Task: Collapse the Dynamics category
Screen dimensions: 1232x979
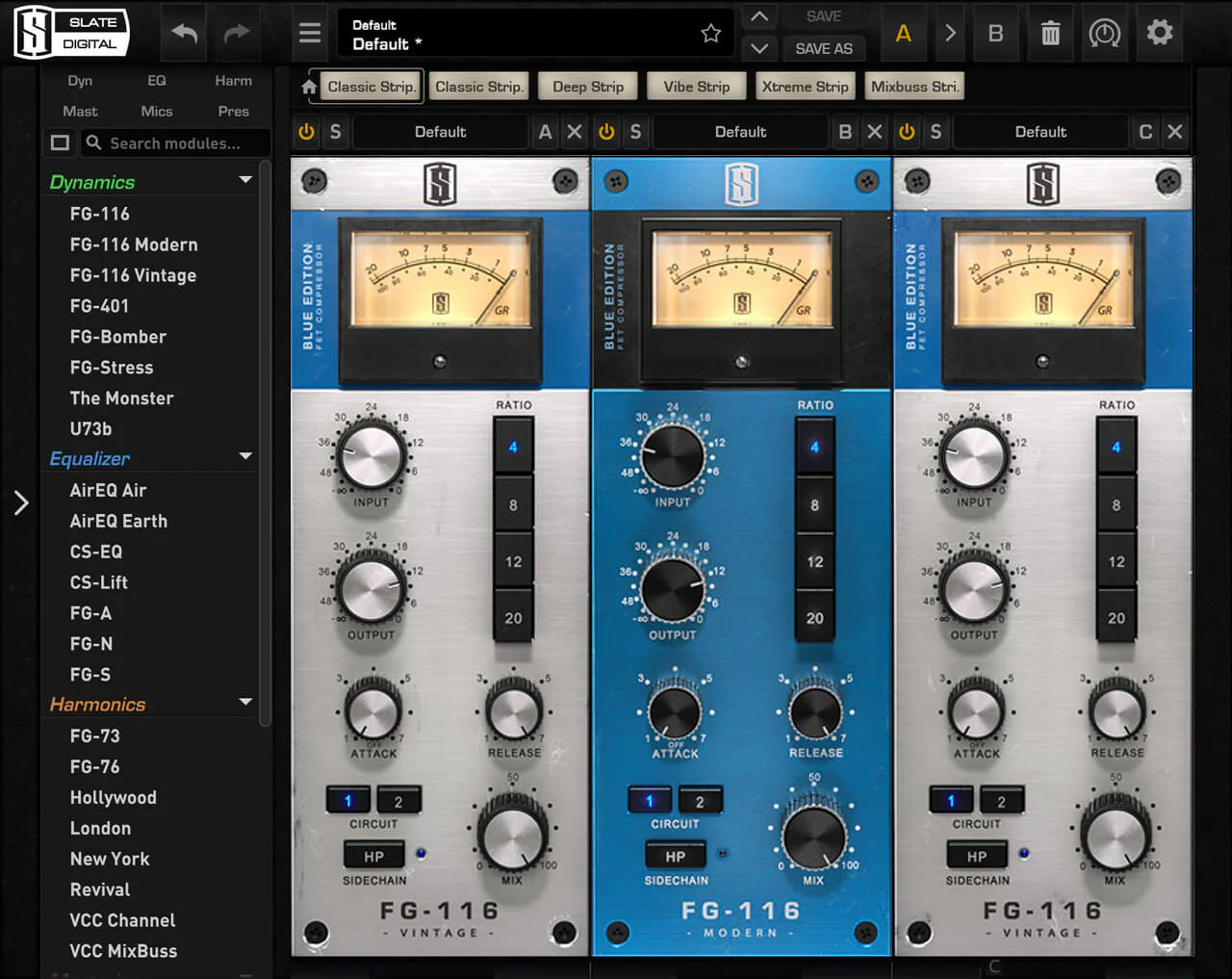Action: 245,180
